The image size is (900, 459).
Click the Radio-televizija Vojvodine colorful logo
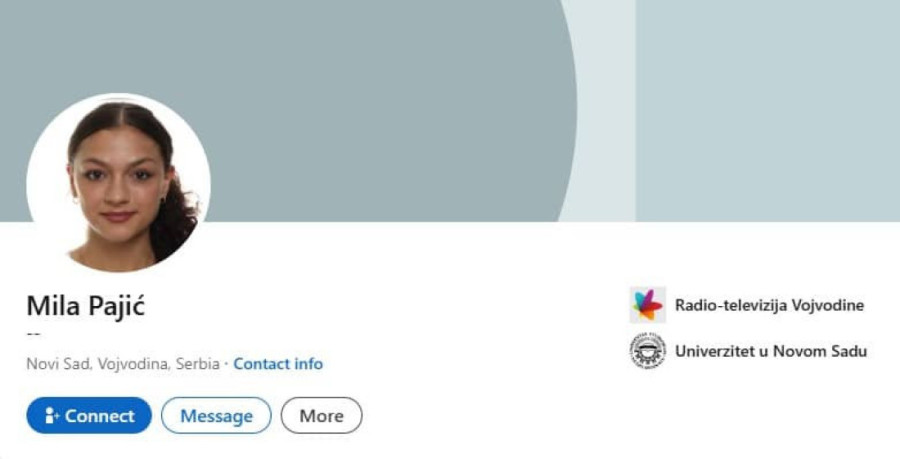point(647,305)
